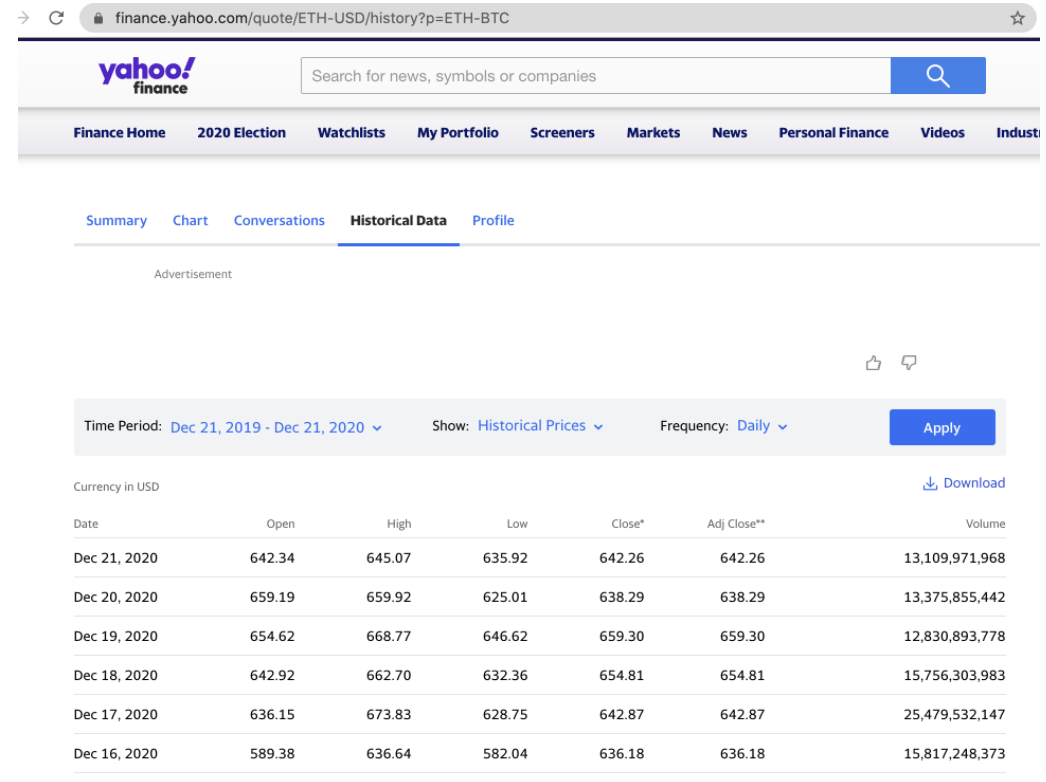Viewport: 1046px width, 782px height.
Task: Click the Low column header
Action: 517,524
